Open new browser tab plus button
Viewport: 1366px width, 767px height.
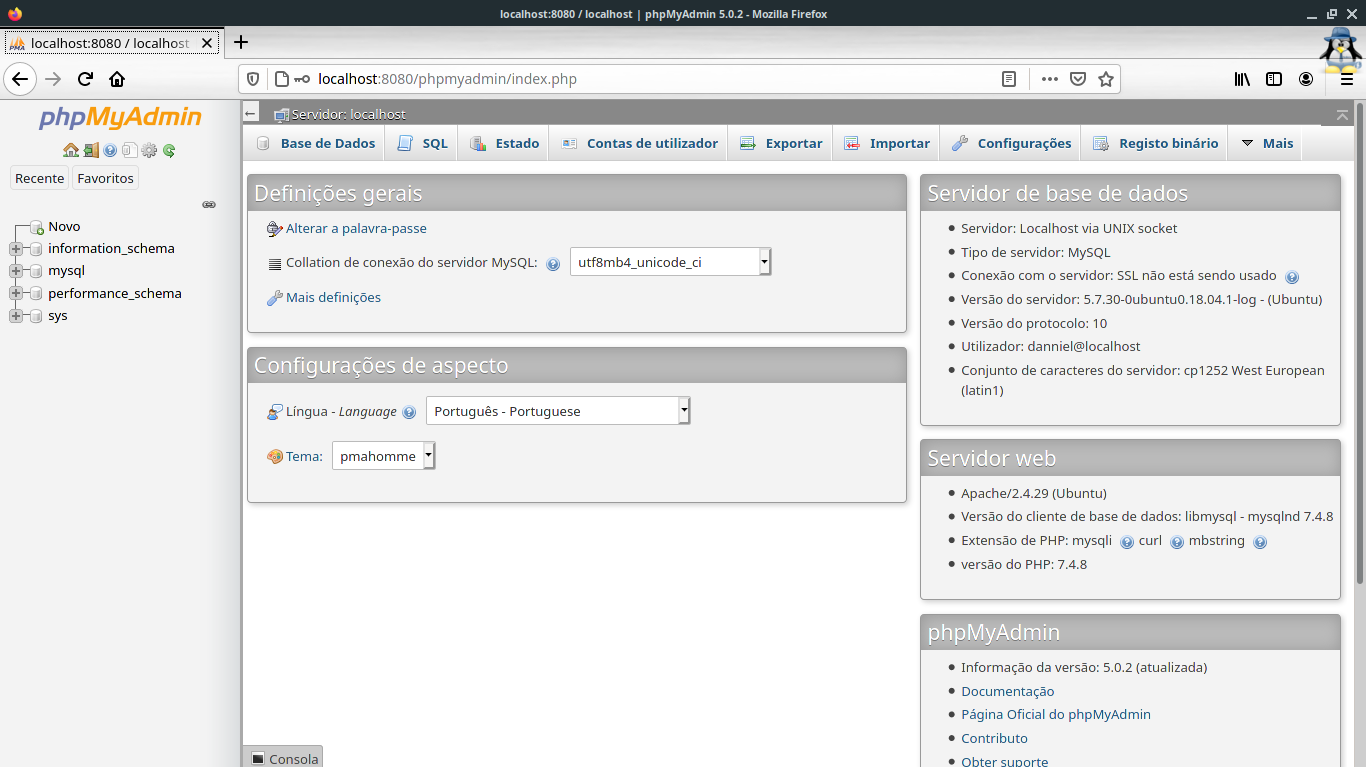point(240,42)
